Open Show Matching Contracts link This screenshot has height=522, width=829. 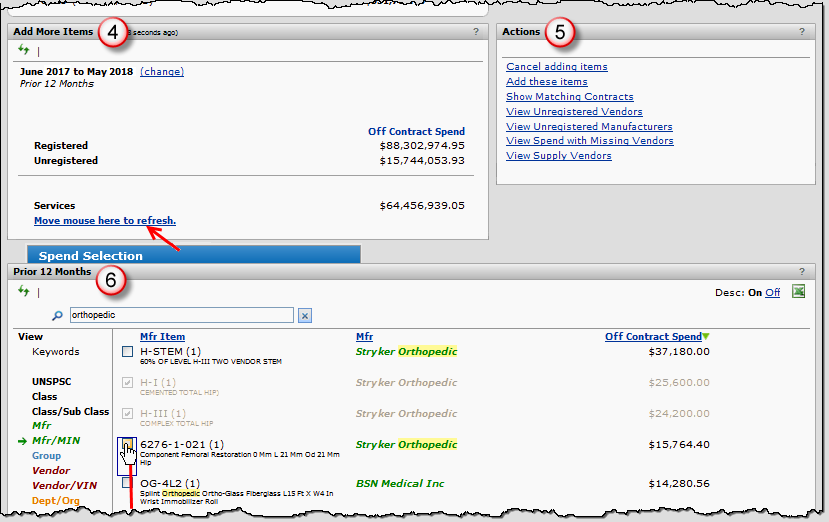569,97
